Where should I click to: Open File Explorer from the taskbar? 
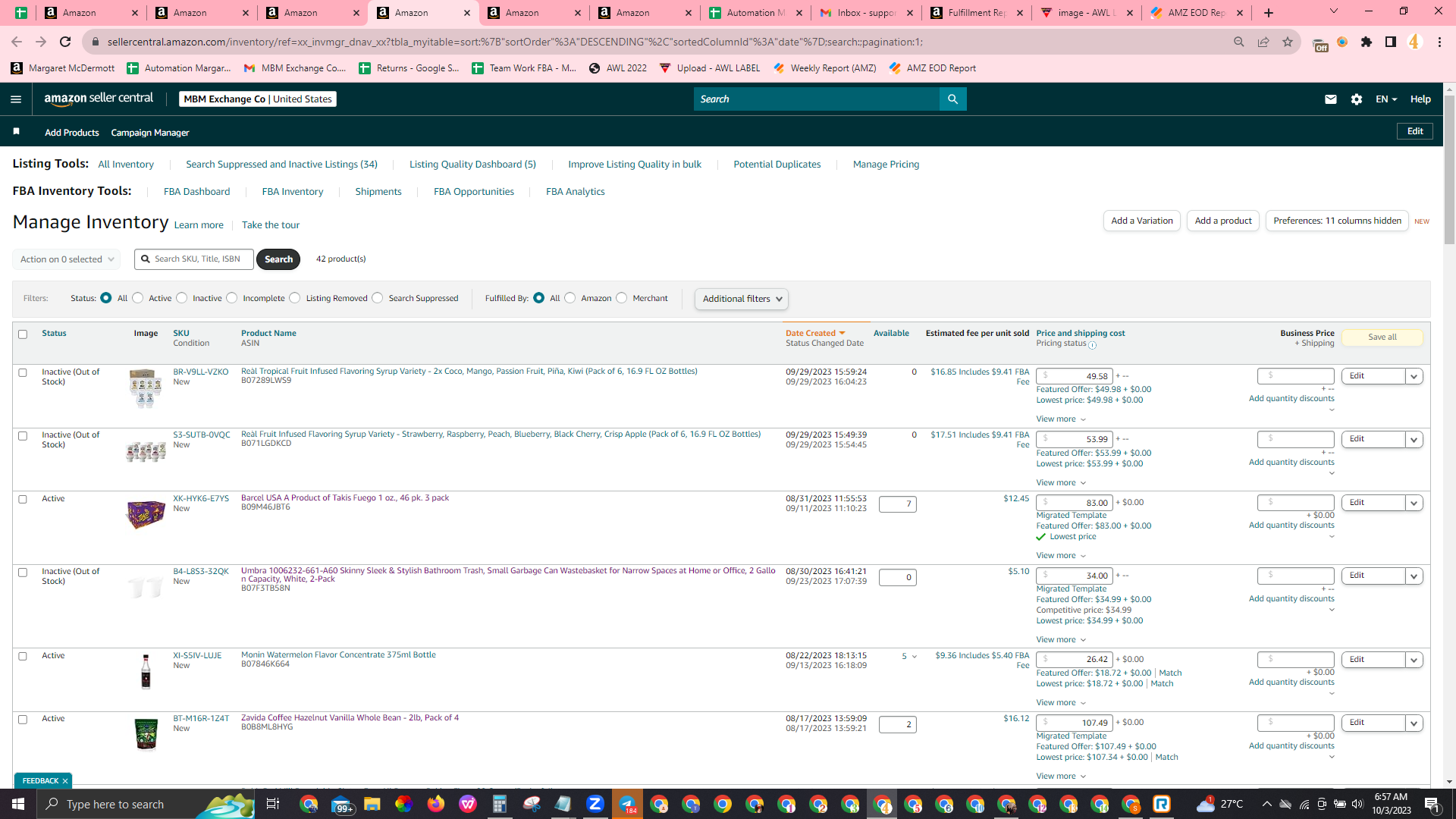pyautogui.click(x=372, y=804)
